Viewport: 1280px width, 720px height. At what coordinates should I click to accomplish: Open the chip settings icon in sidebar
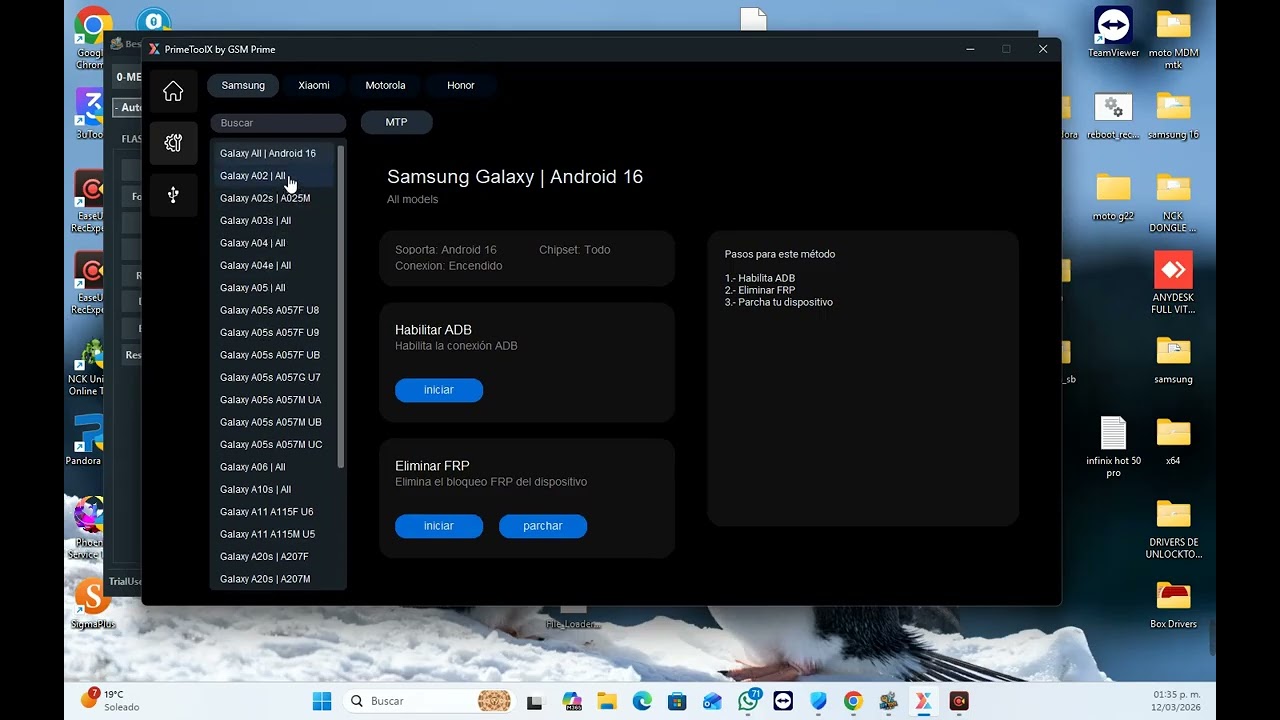[173, 143]
